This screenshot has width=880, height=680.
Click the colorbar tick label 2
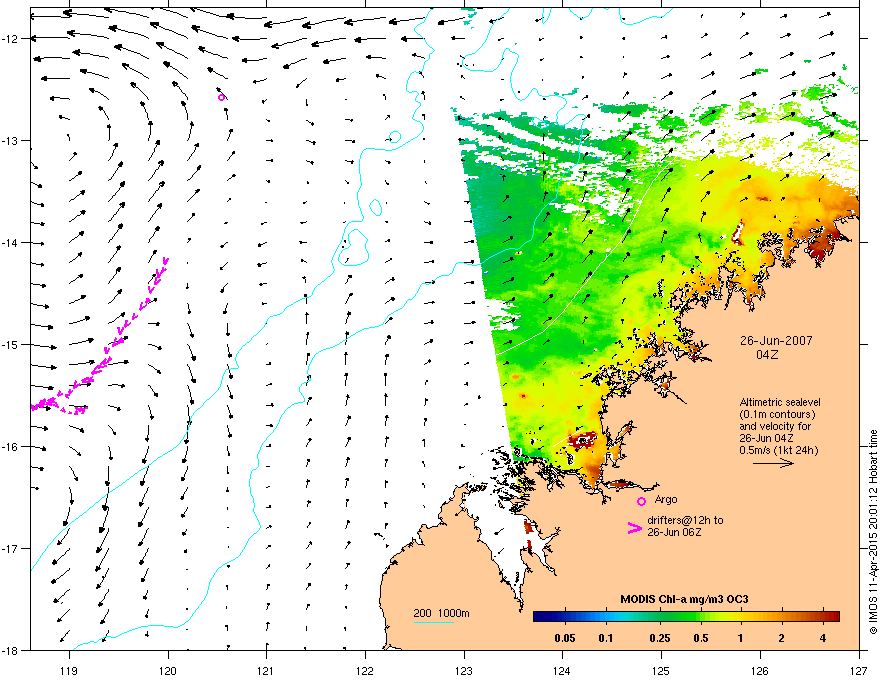(x=781, y=638)
